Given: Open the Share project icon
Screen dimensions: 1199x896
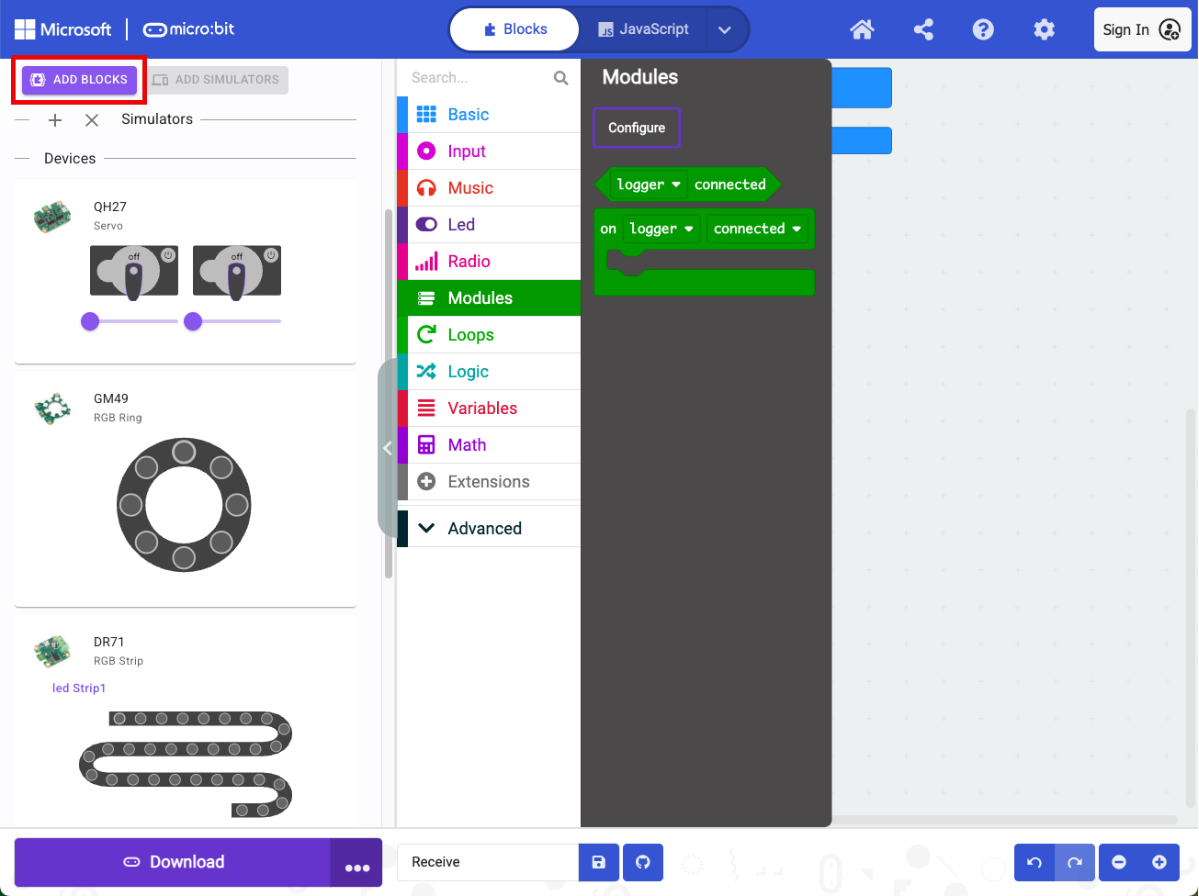Looking at the screenshot, I should (923, 30).
